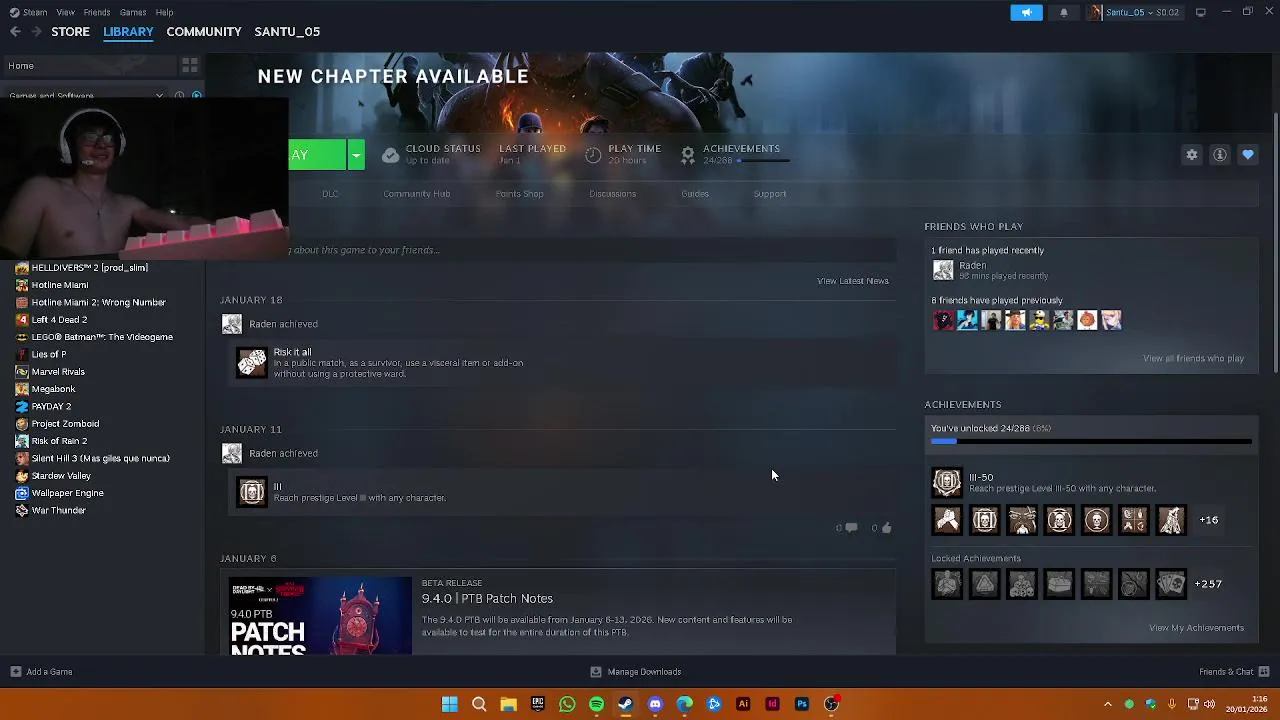
Task: Select PAYDAY 2 in library
Action: (51, 406)
